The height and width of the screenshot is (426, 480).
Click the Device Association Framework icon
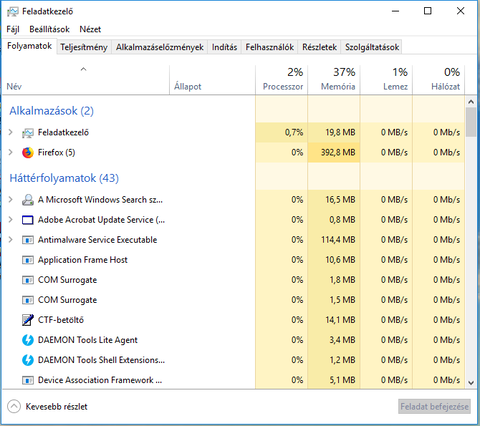pyautogui.click(x=28, y=380)
